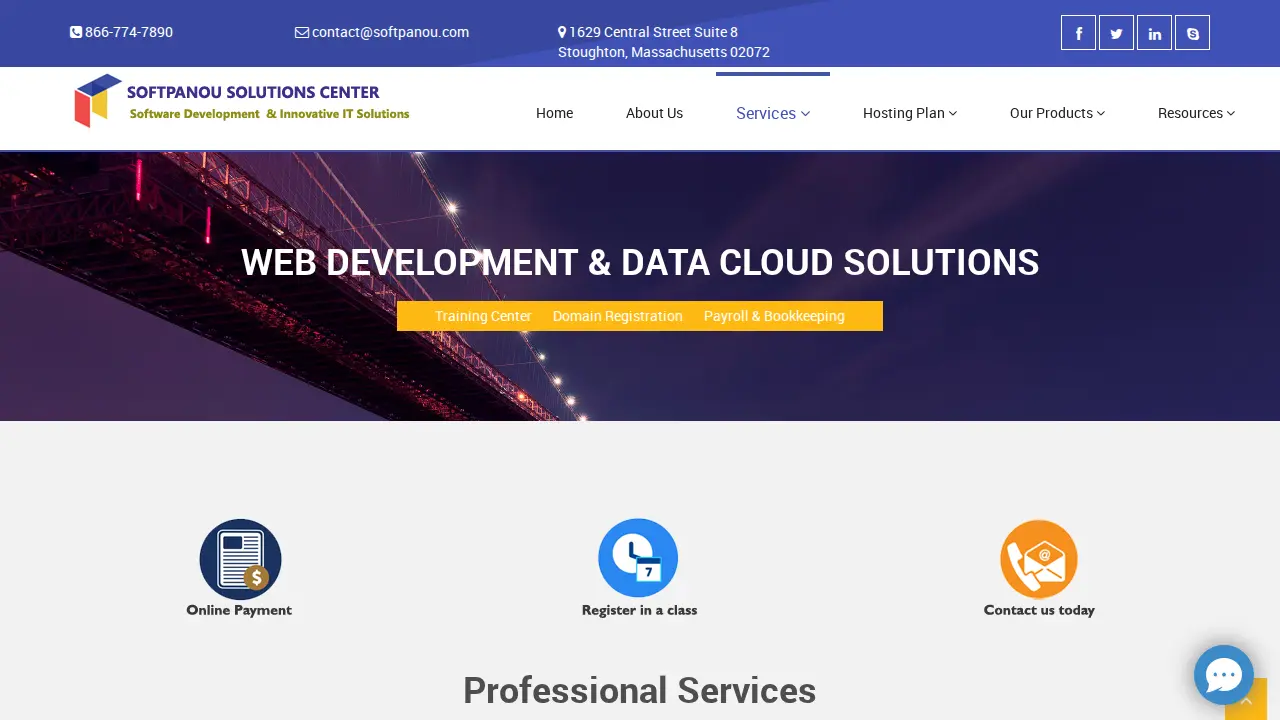This screenshot has width=1280, height=720.
Task: Open the LinkedIn social icon
Action: 1154,33
